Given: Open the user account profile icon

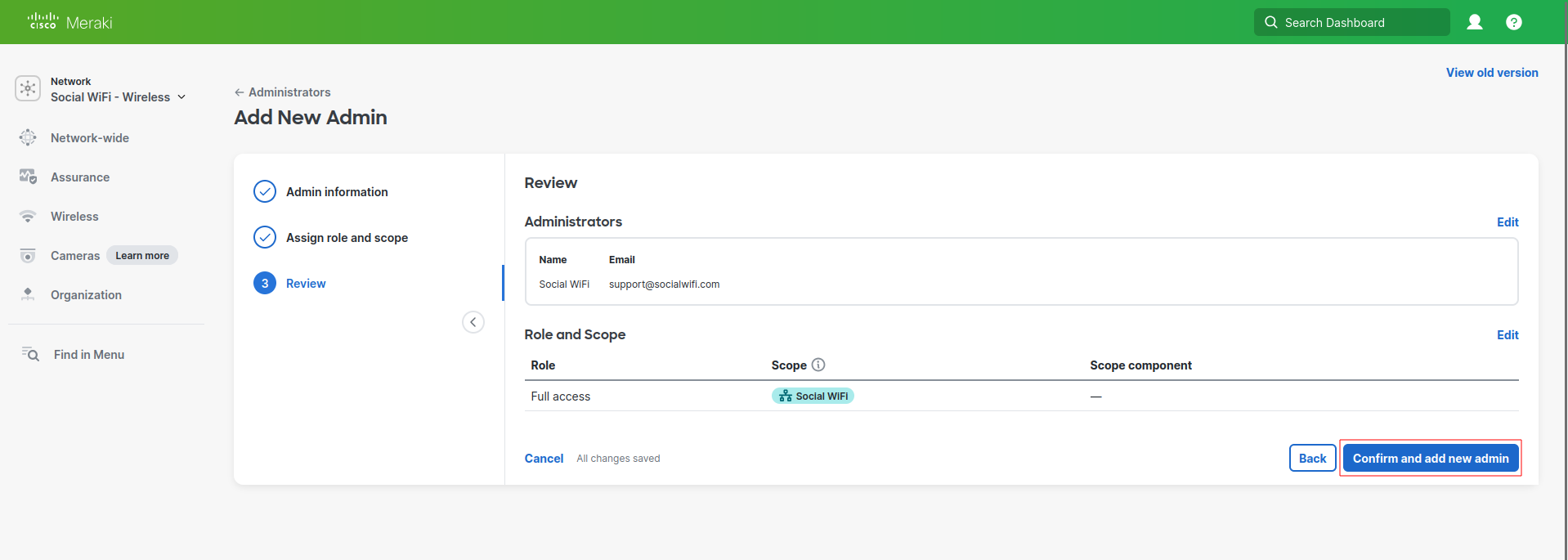Looking at the screenshot, I should [1474, 22].
